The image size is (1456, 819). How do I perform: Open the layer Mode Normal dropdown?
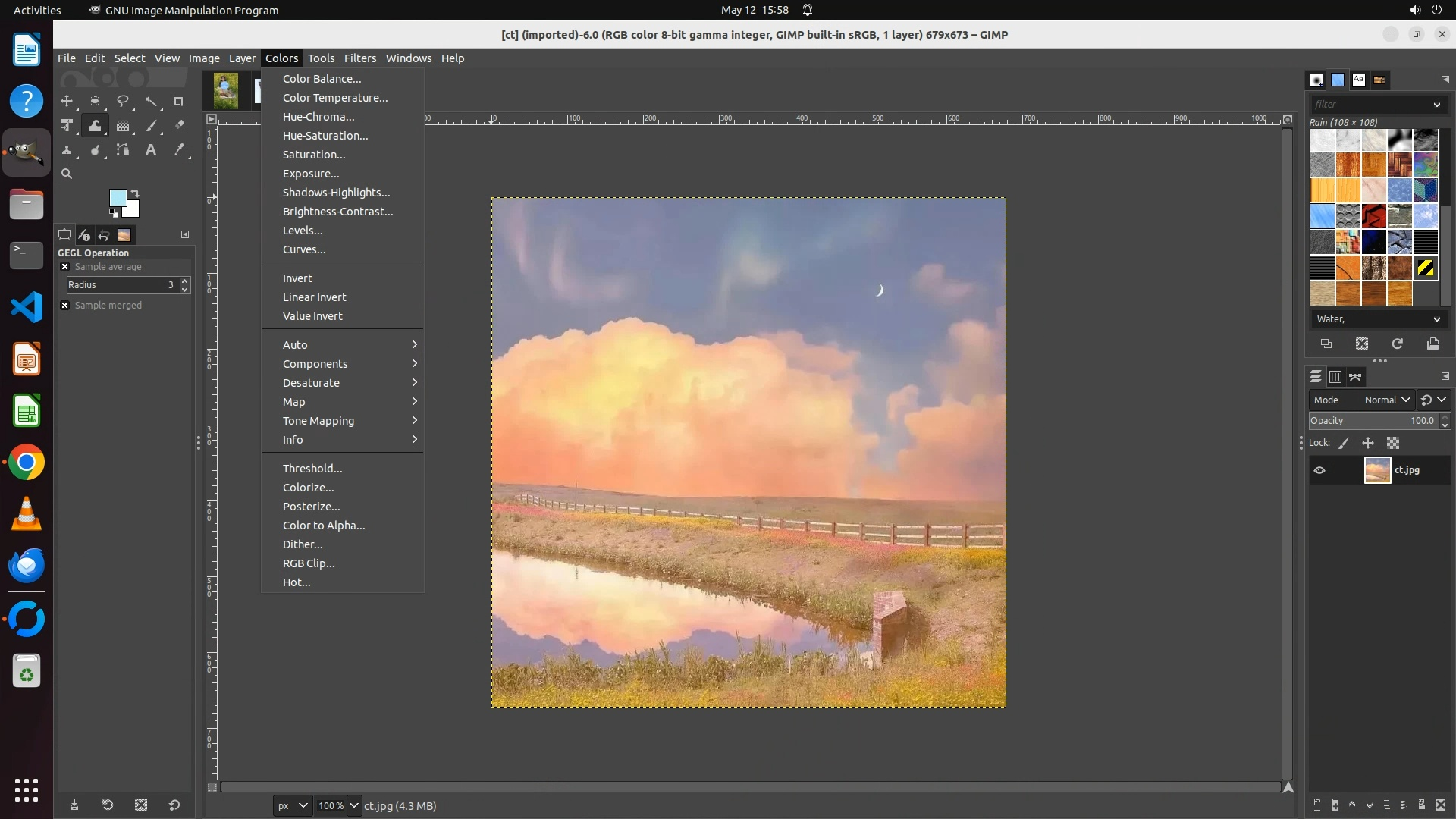click(1386, 400)
